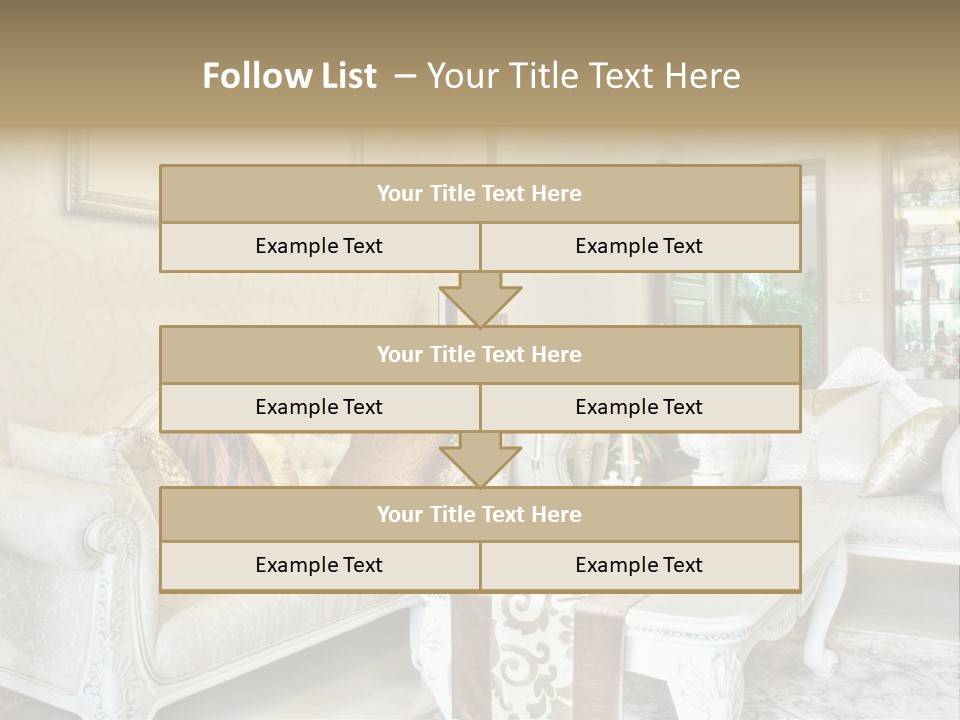Click middle-row right "Example Text" cell
The height and width of the screenshot is (720, 960).
tap(639, 408)
